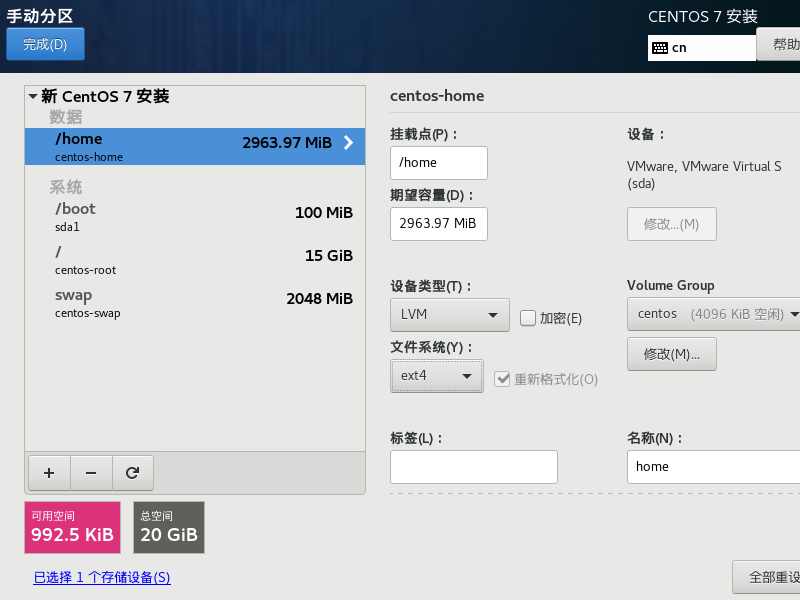Click the 100 MiB boot size value
The image size is (800, 600).
(324, 213)
